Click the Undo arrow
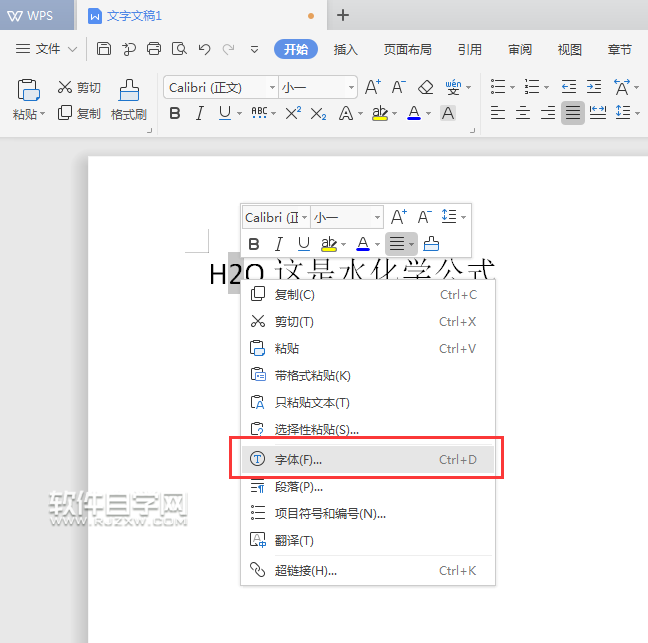Image resolution: width=648 pixels, height=643 pixels. pos(204,49)
